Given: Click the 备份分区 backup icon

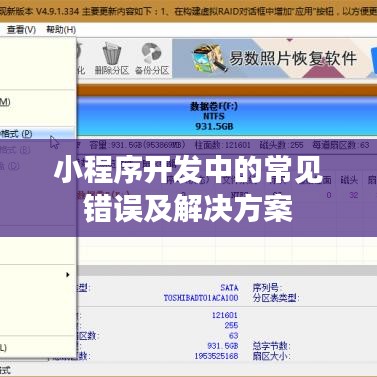Looking at the screenshot, I should pyautogui.click(x=151, y=53).
